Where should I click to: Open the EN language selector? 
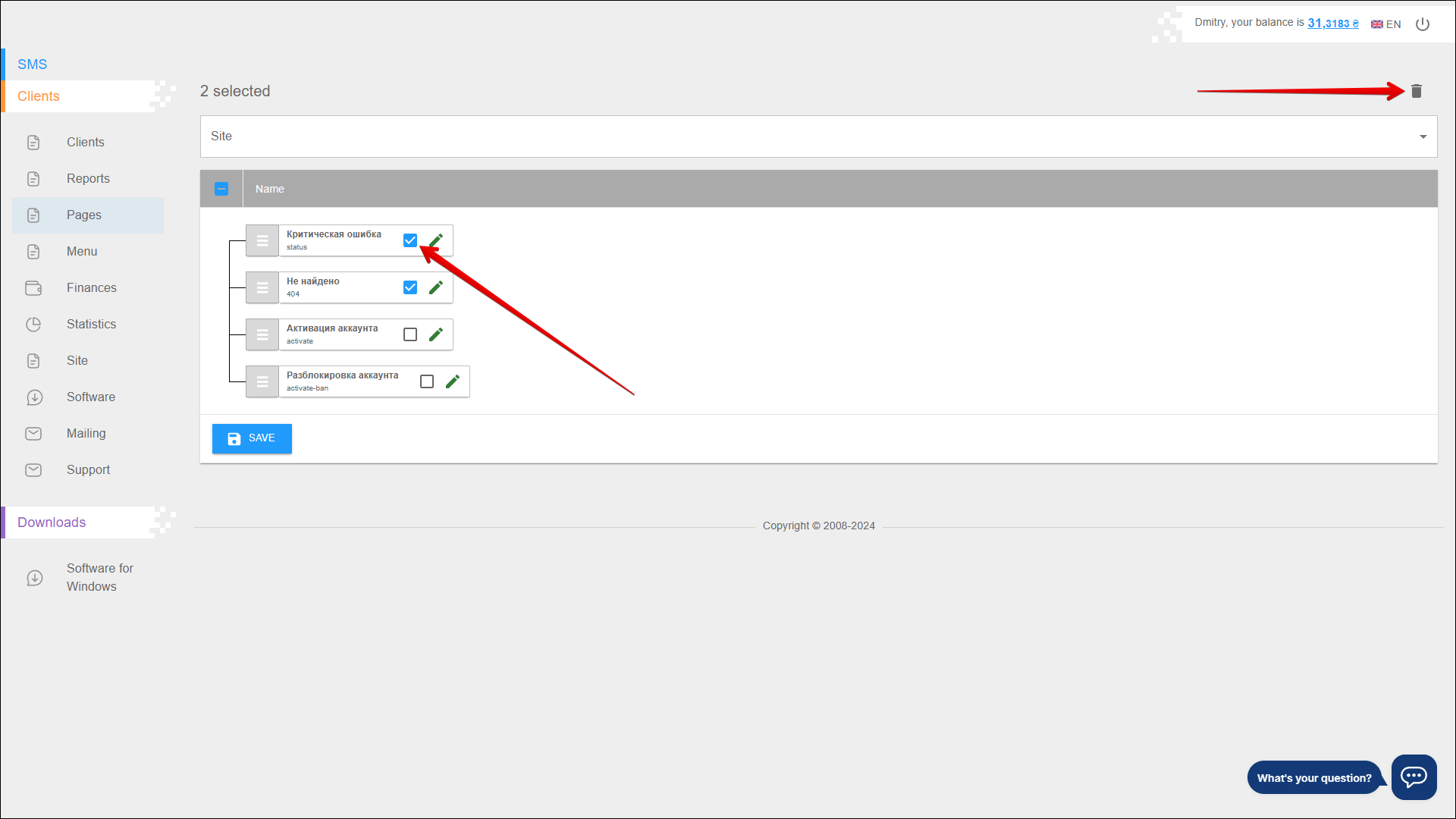tap(1386, 24)
